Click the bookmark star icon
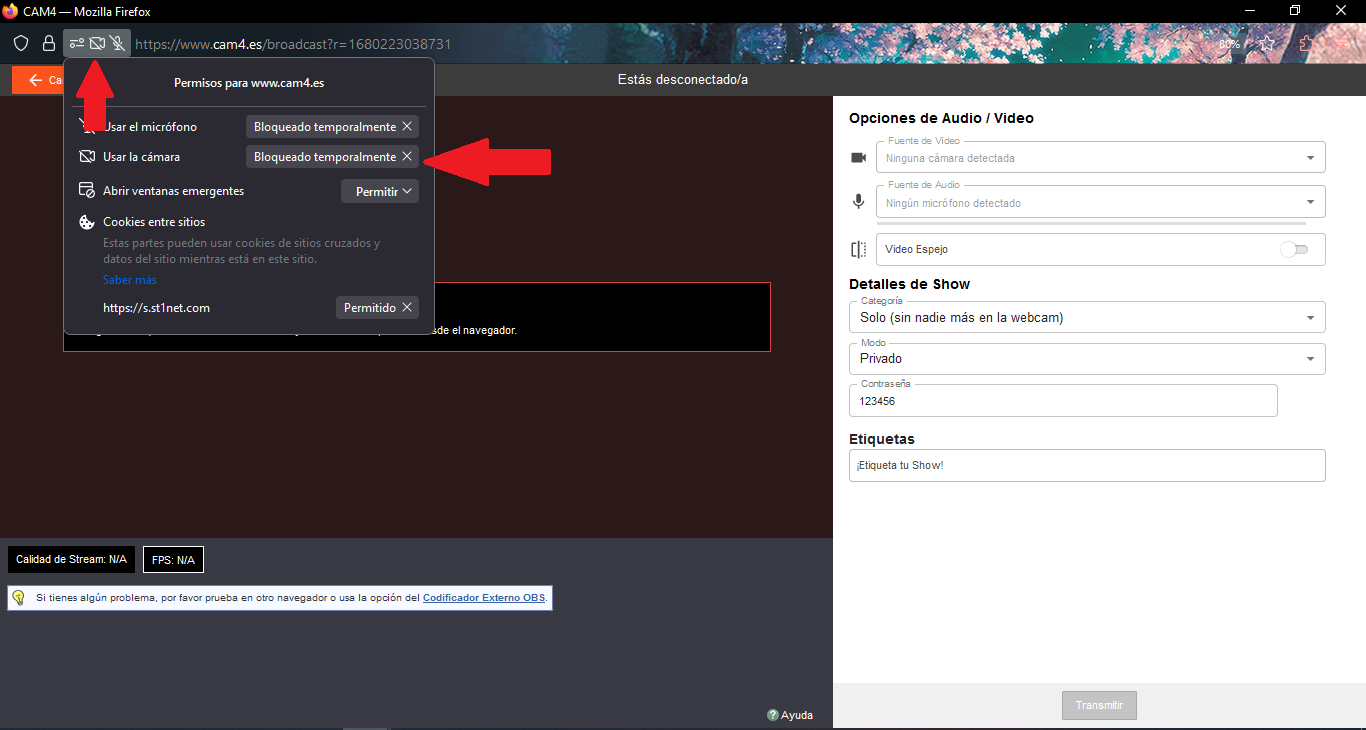 click(x=1267, y=44)
